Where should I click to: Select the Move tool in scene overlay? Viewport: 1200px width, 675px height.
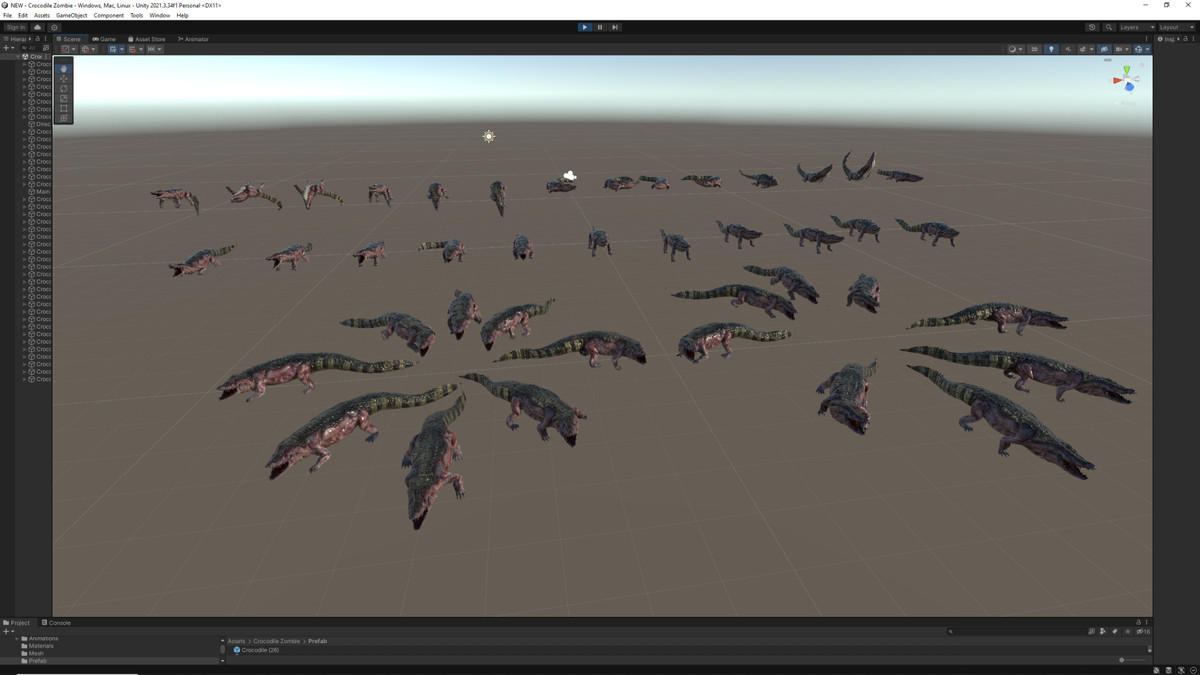(64, 79)
